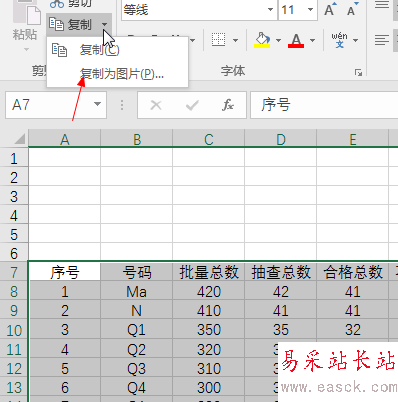Open the Copy button dropdown arrow

pos(104,25)
